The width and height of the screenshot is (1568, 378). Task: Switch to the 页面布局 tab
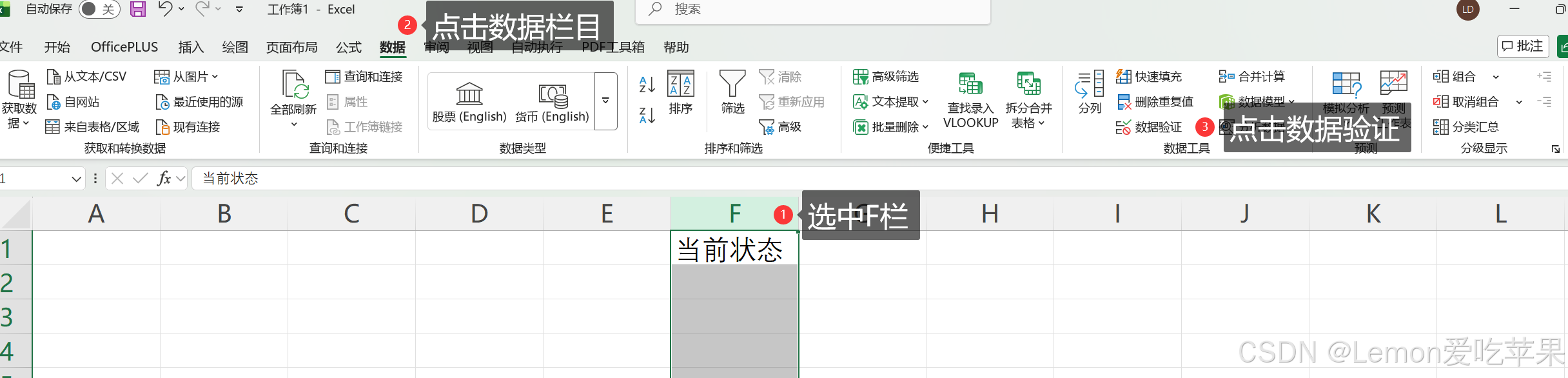[x=291, y=47]
